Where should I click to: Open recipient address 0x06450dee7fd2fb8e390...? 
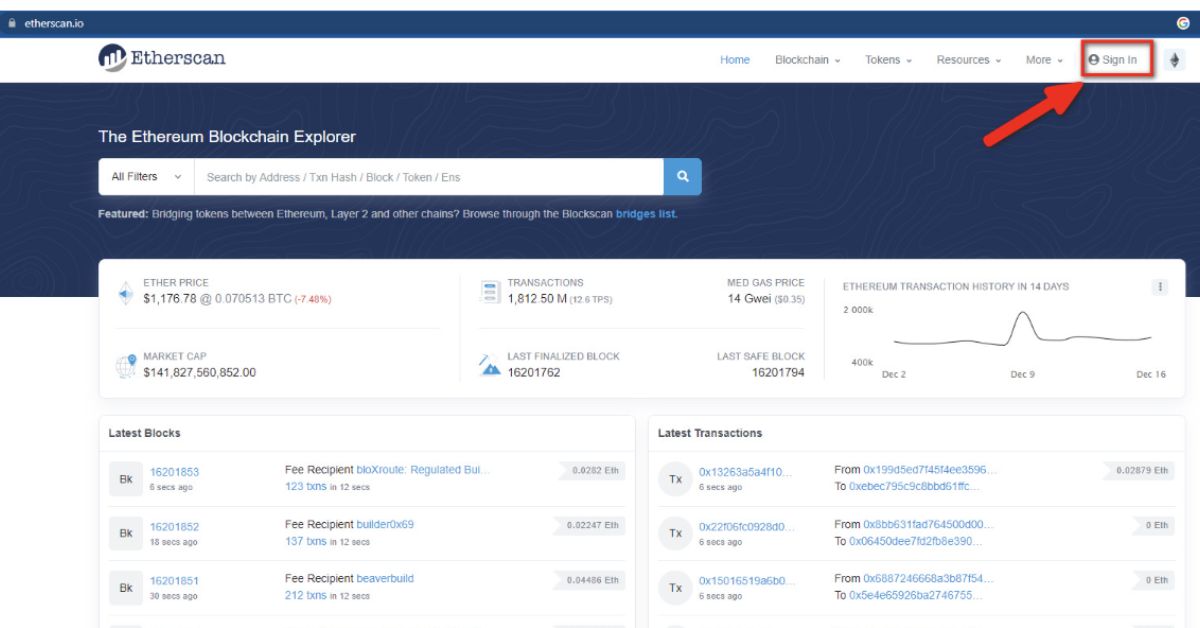[x=916, y=541]
